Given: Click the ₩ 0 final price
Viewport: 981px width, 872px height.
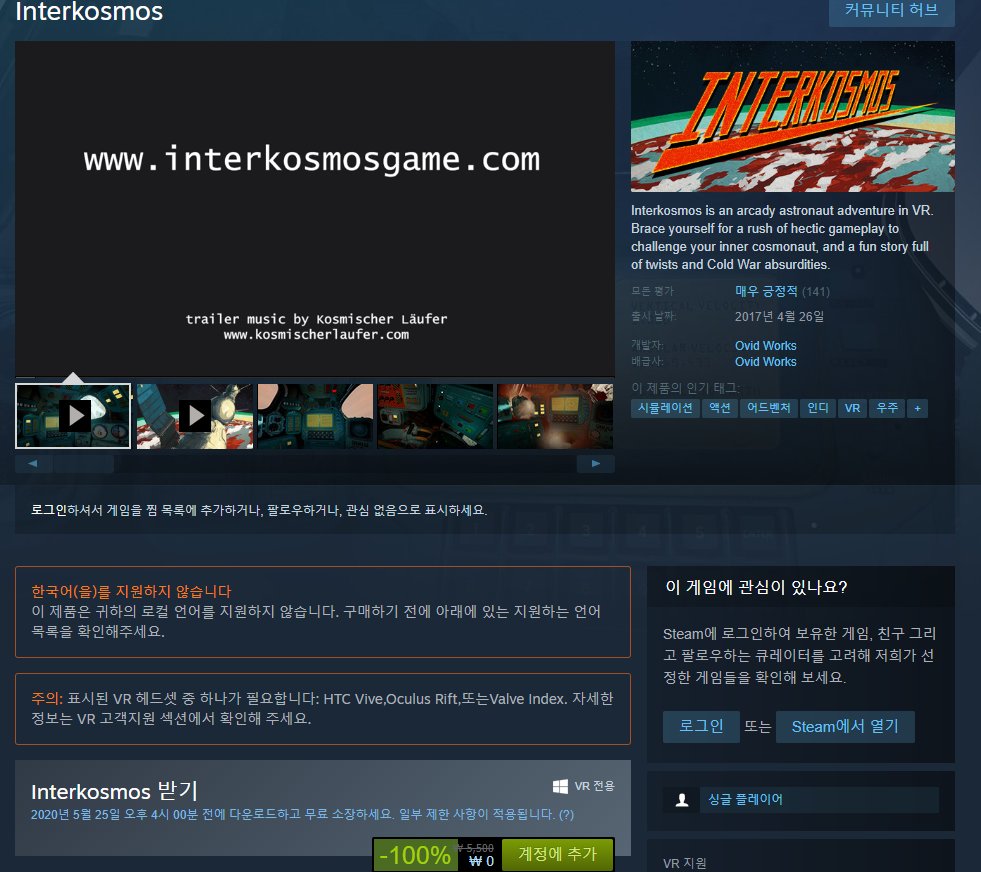Looking at the screenshot, I should pyautogui.click(x=481, y=861).
